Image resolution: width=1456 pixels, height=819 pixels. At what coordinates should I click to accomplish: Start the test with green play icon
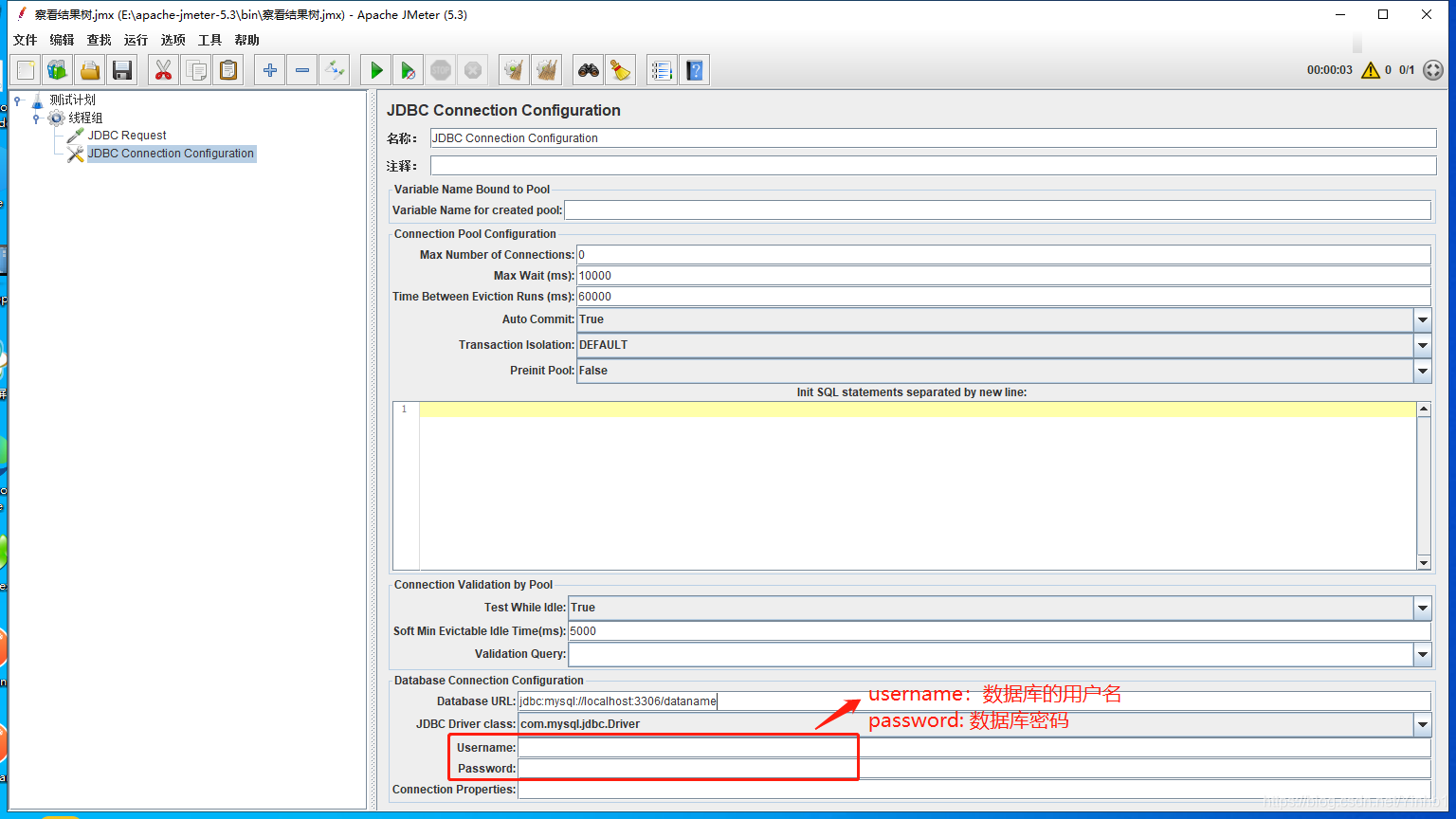[x=376, y=70]
